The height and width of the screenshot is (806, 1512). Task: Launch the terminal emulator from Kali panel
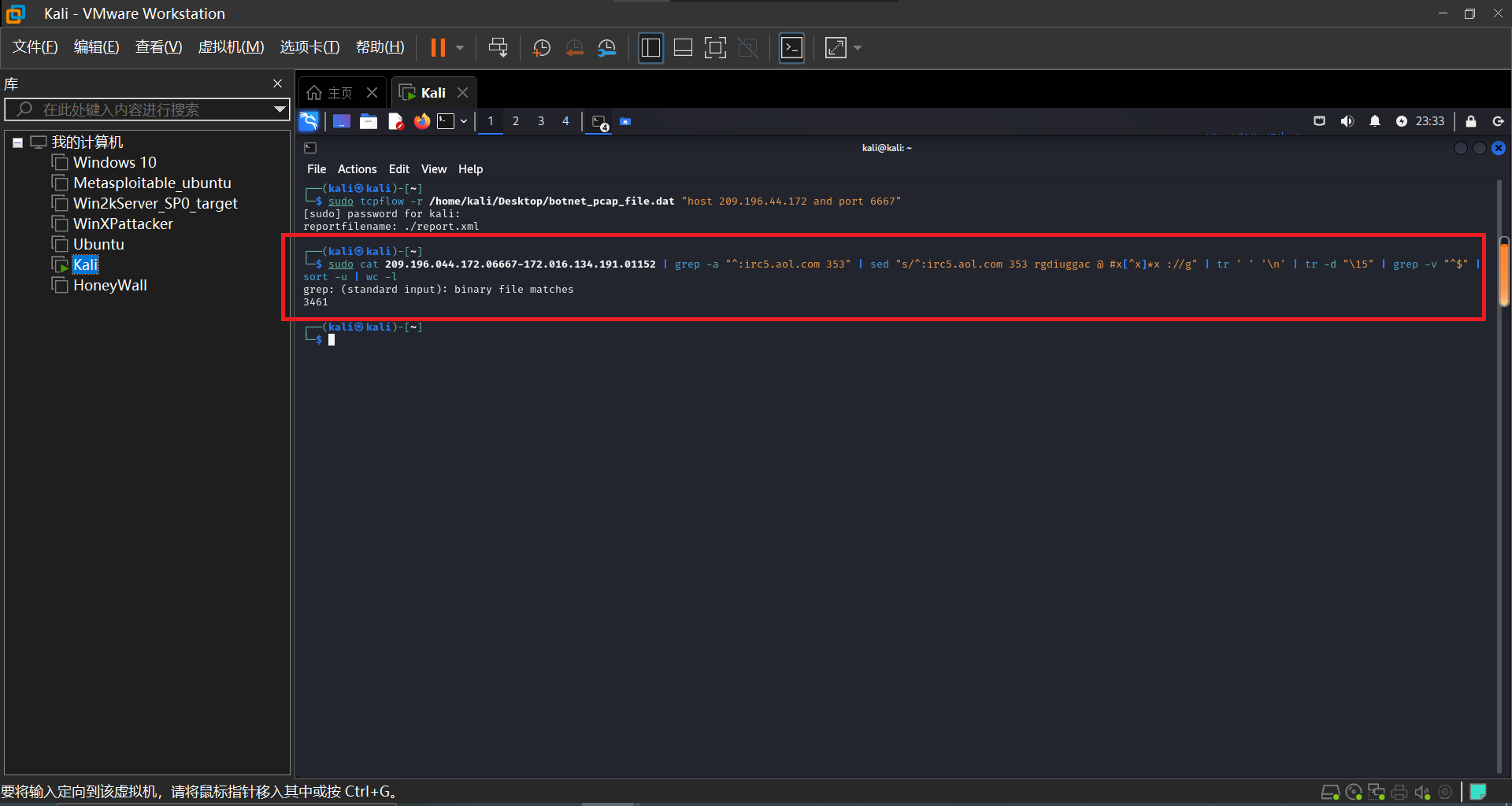(x=447, y=121)
